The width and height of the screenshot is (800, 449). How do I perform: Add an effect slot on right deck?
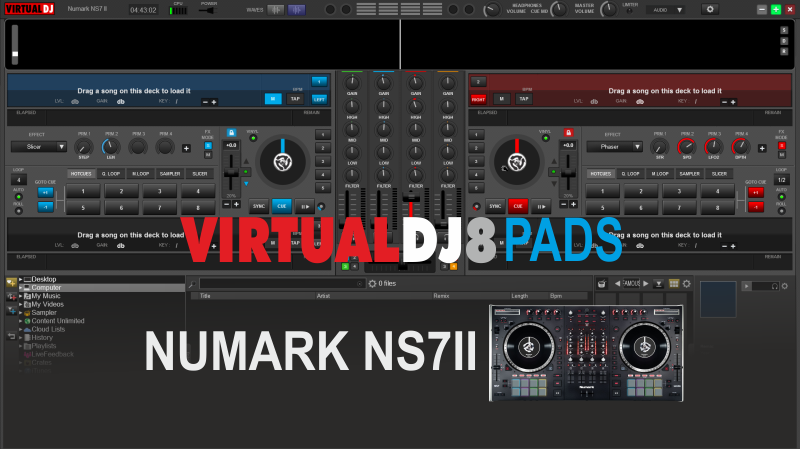pyautogui.click(x=762, y=148)
